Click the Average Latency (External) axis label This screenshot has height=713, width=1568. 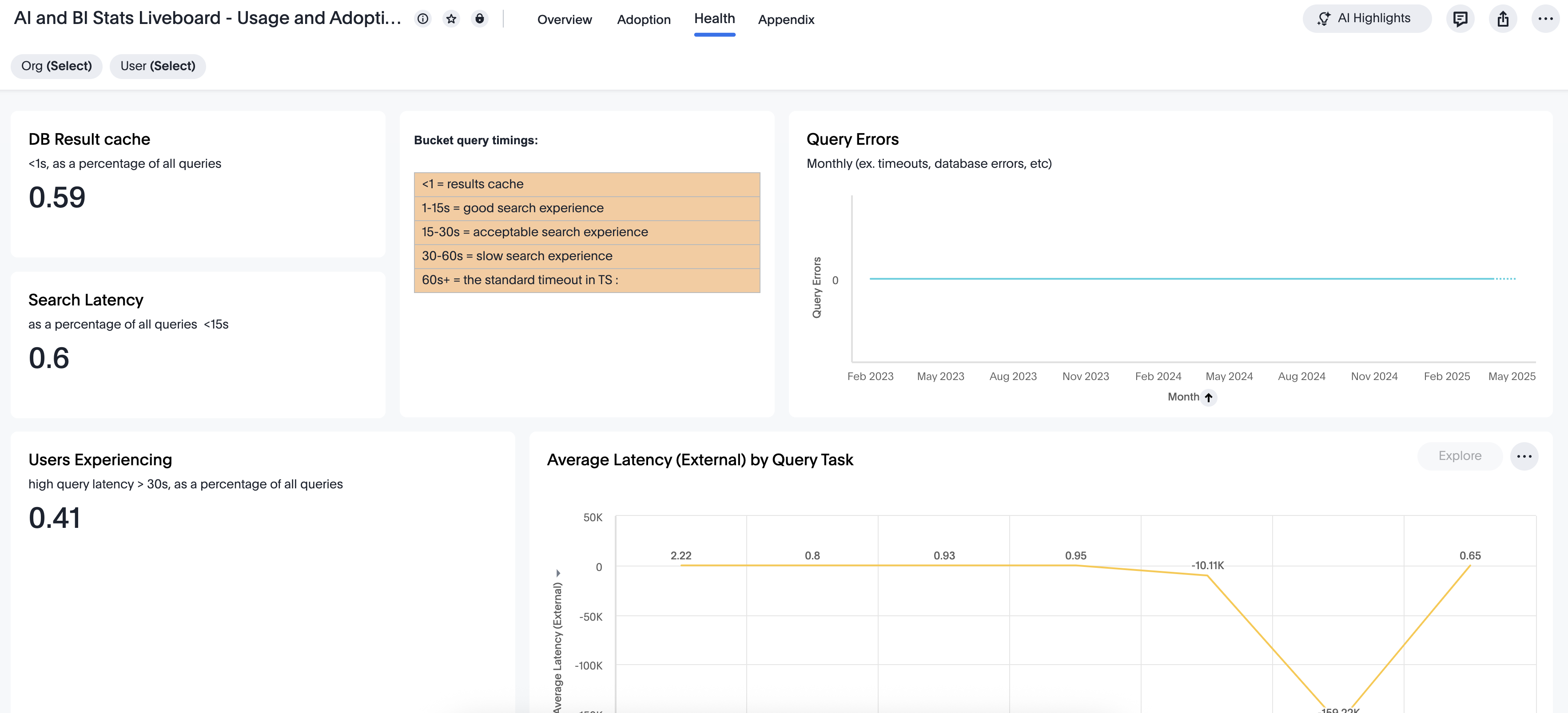tap(557, 647)
